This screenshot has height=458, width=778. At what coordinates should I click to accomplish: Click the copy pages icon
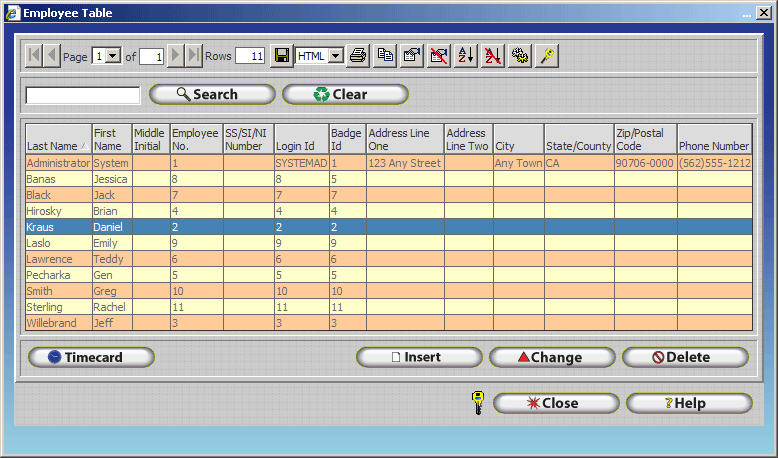(385, 56)
